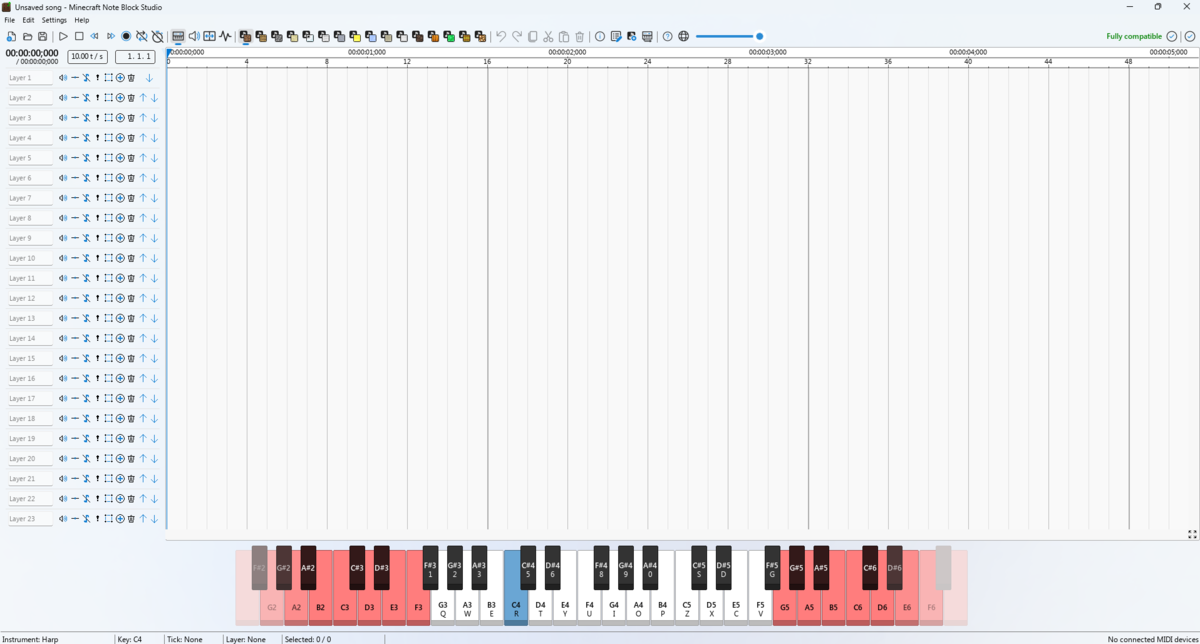Open the File menu

pos(10,20)
